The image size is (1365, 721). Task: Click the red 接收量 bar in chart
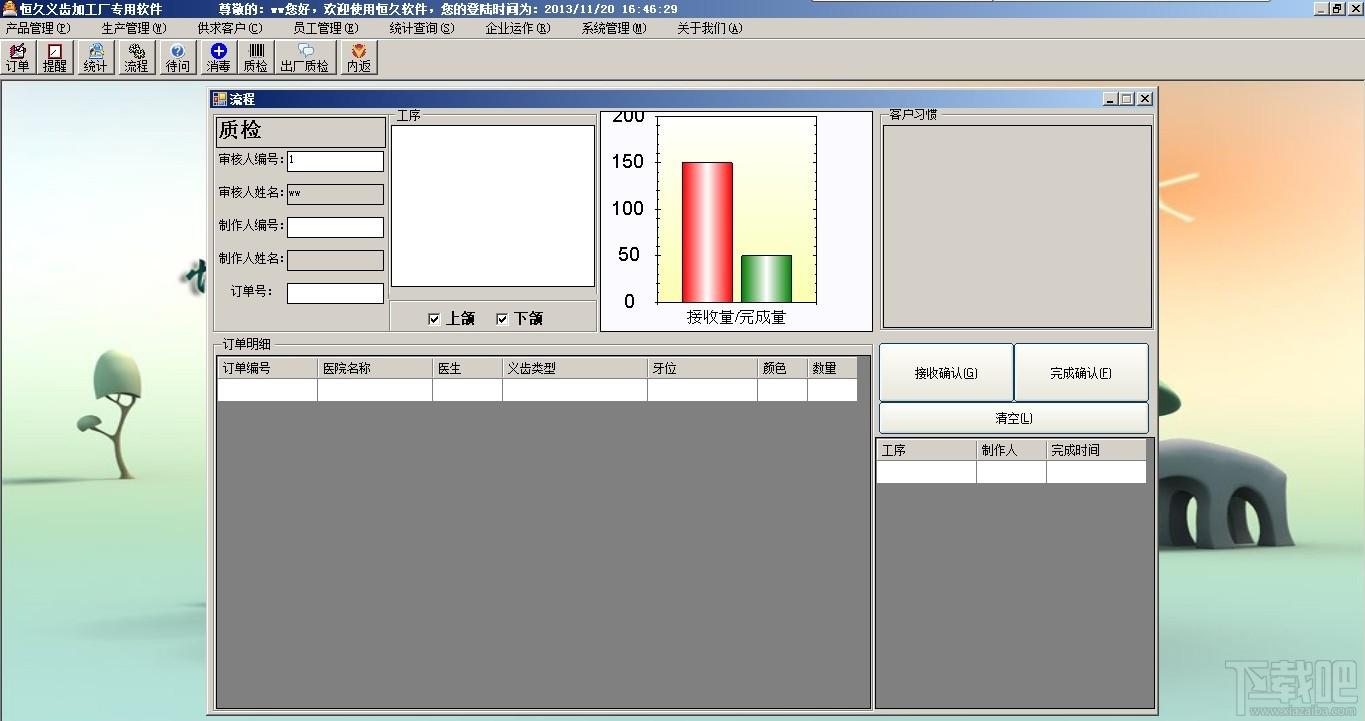[x=707, y=232]
